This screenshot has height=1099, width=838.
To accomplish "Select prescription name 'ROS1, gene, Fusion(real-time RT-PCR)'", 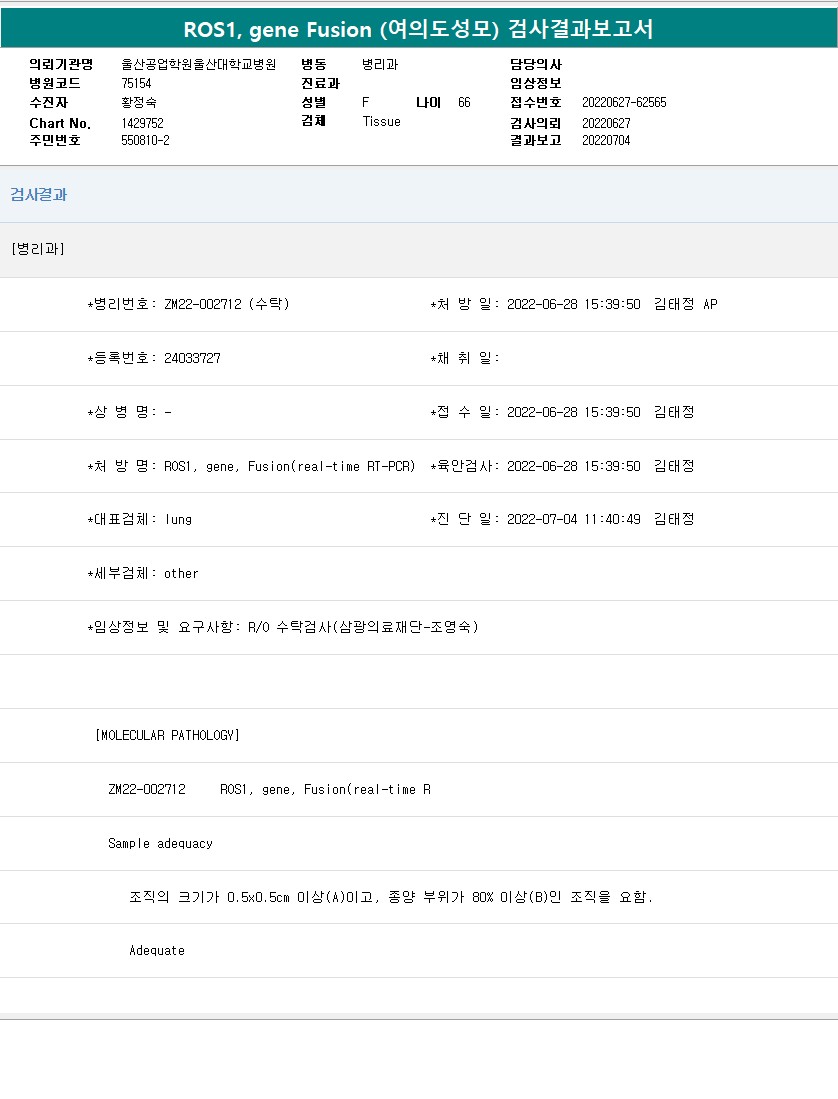I will [289, 466].
